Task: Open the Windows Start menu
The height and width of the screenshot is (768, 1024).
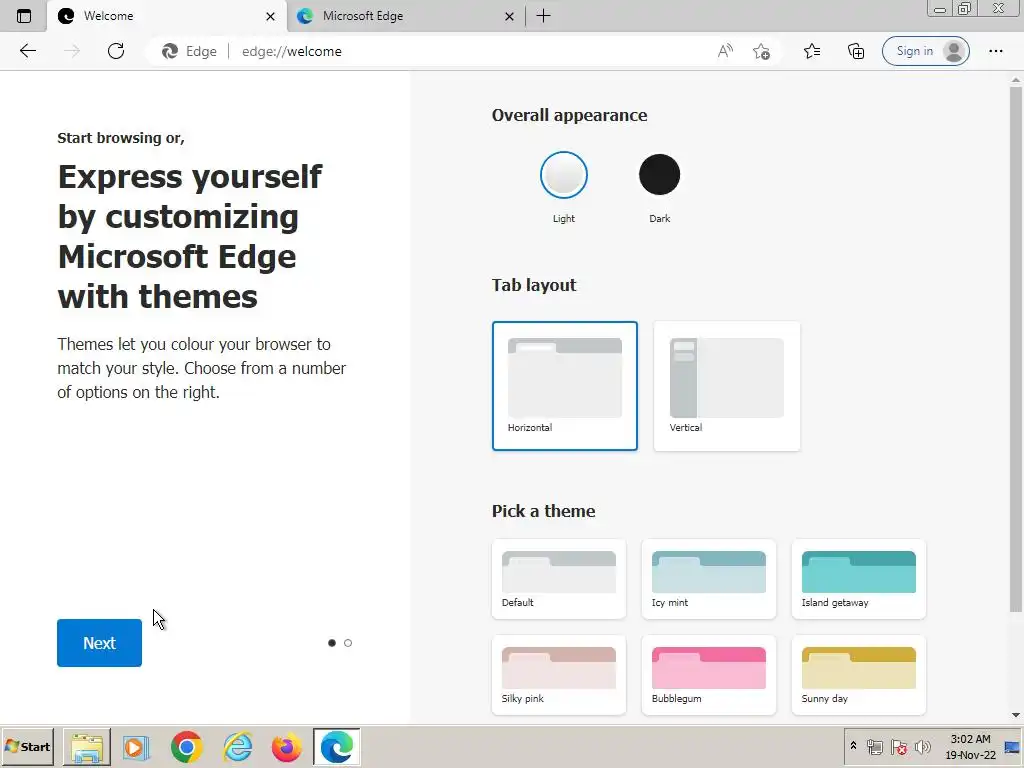Action: [x=27, y=747]
